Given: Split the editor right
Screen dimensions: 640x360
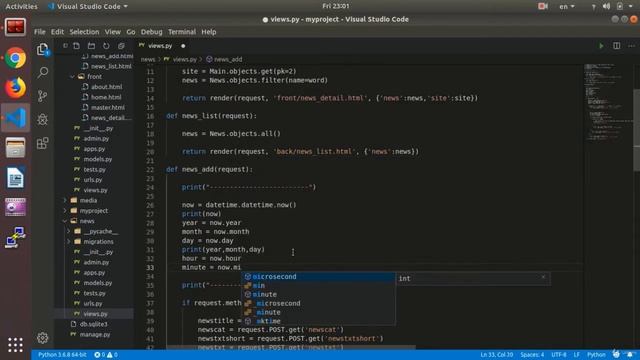Looking at the screenshot, I should click(617, 46).
